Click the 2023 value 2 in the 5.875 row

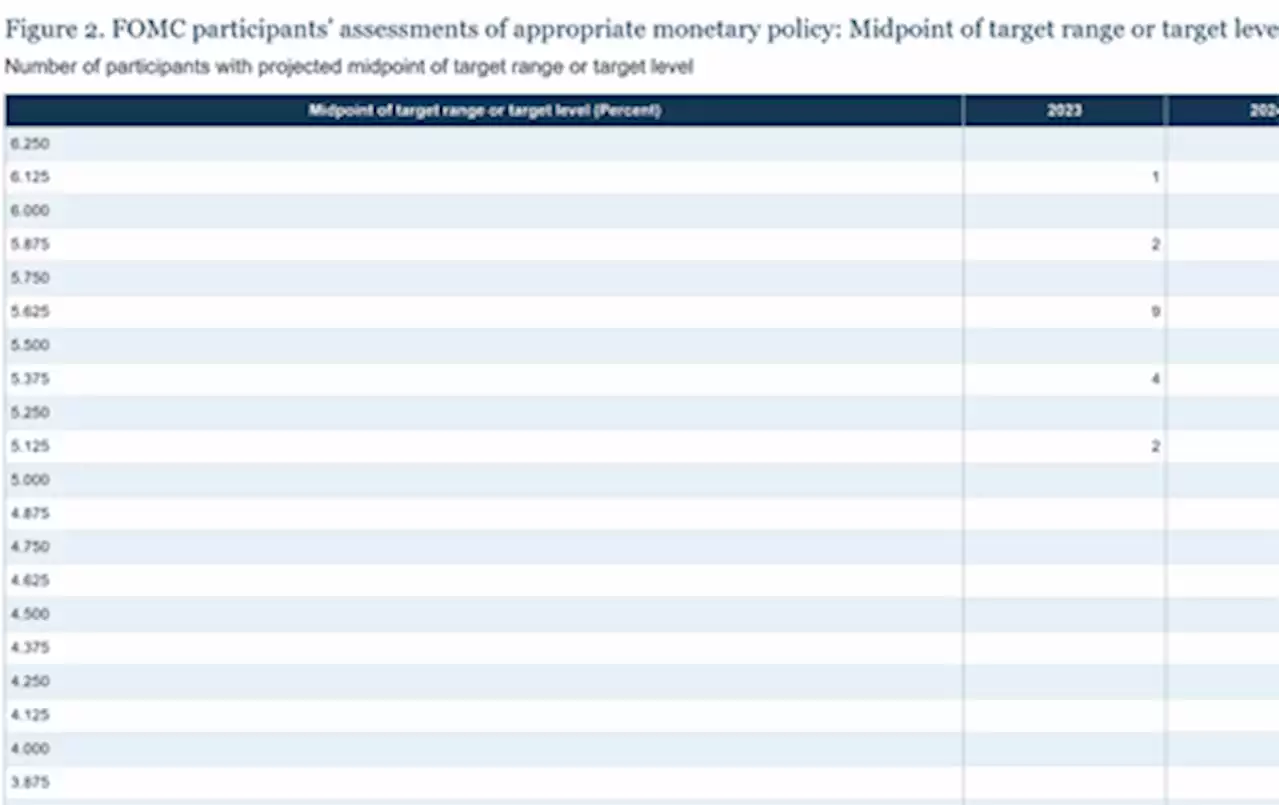click(x=1155, y=244)
